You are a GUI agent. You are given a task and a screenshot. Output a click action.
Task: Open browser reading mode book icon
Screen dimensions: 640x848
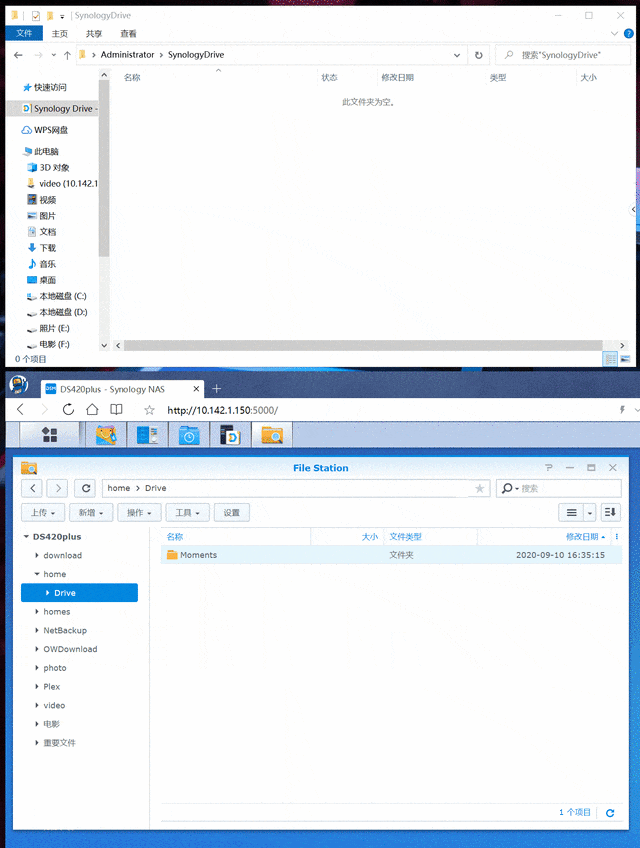pyautogui.click(x=116, y=409)
